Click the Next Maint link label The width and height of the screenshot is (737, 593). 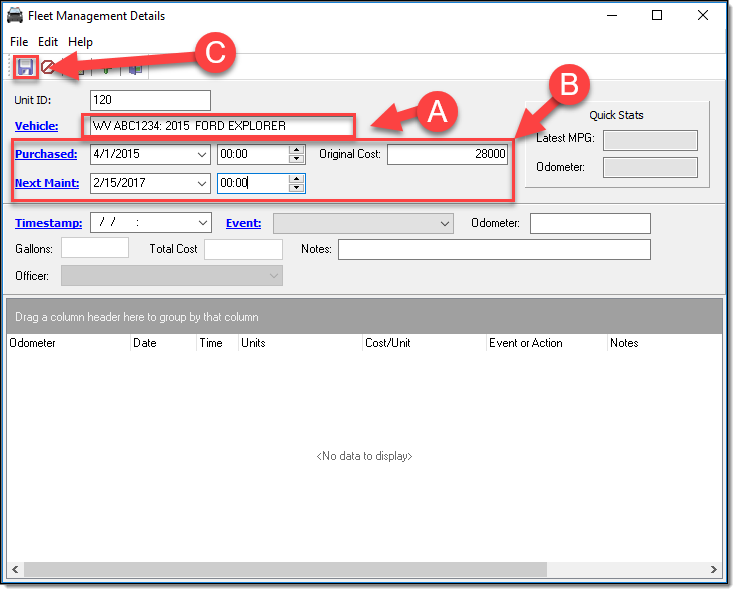46,183
